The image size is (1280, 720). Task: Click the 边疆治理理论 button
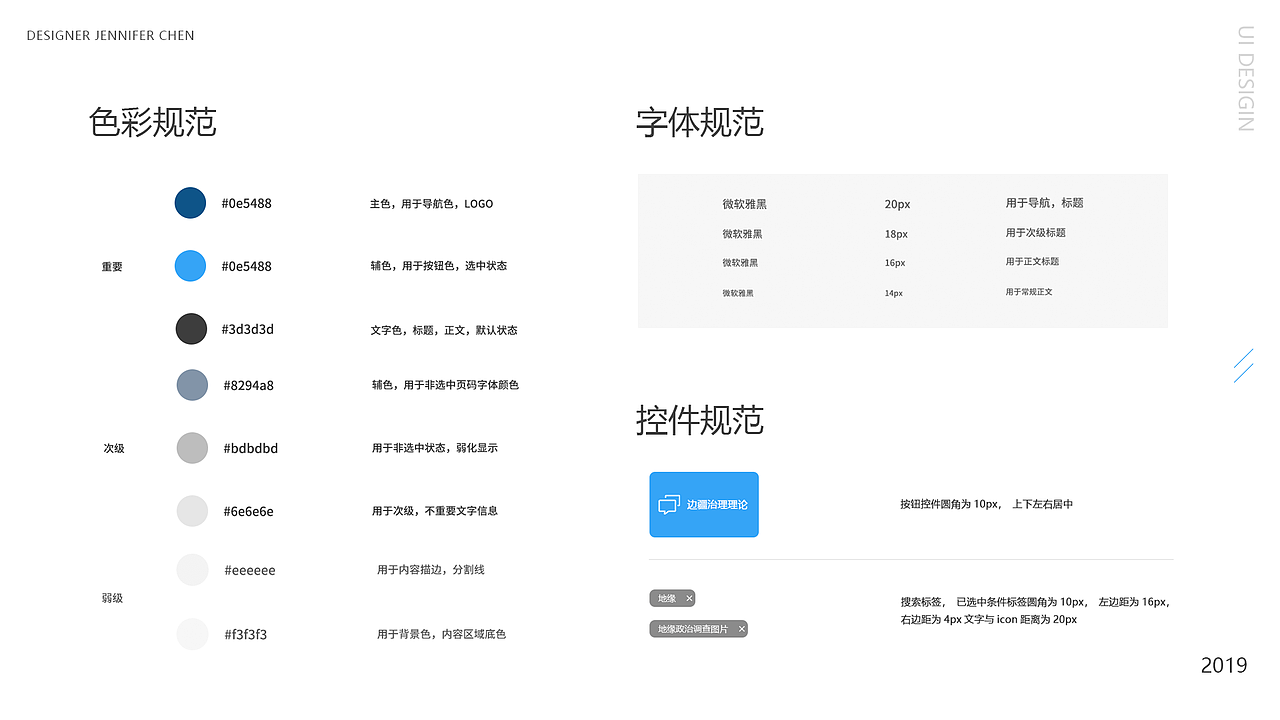(x=704, y=504)
